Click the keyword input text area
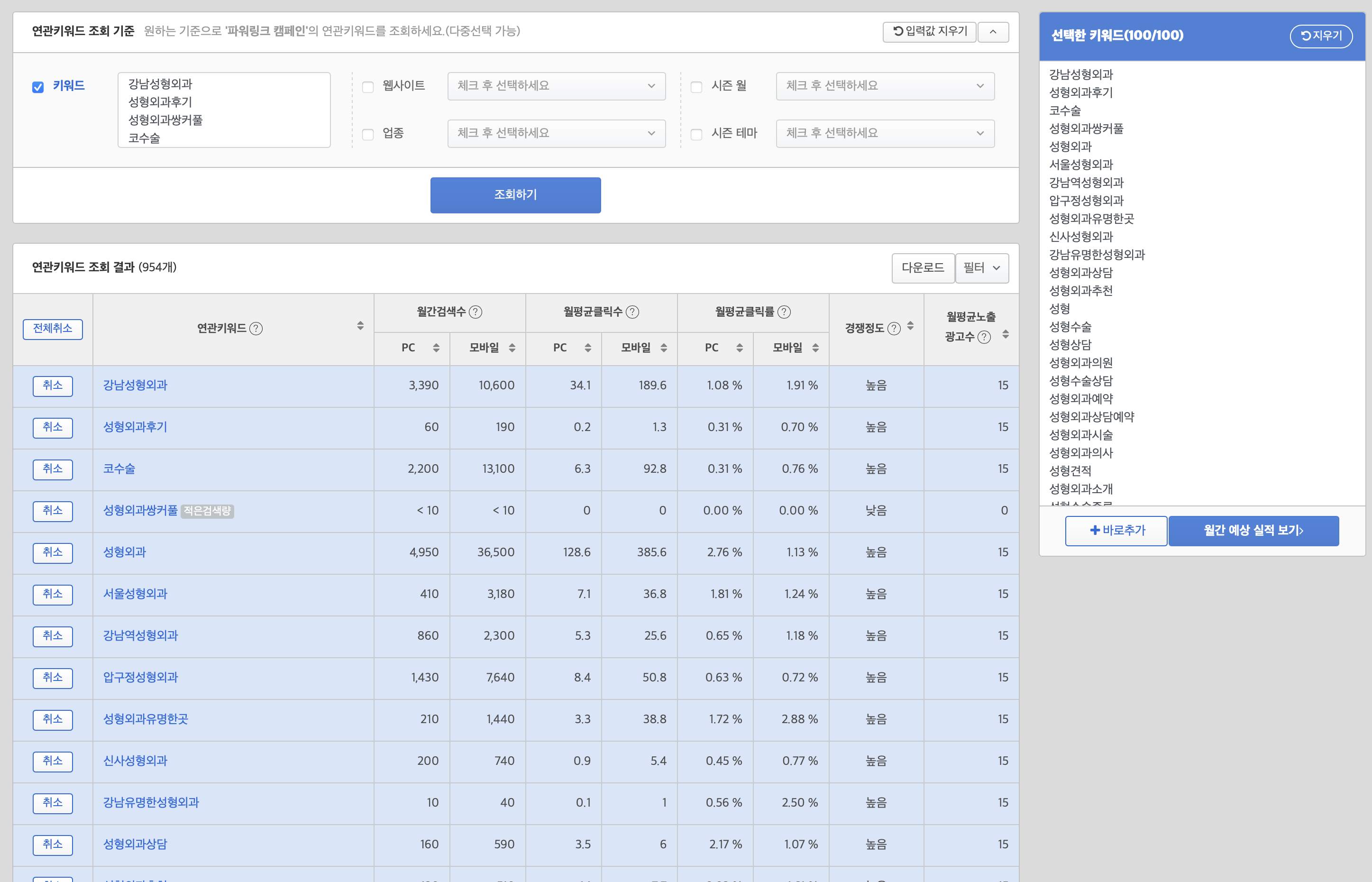This screenshot has height=882, width=1372. click(x=224, y=110)
